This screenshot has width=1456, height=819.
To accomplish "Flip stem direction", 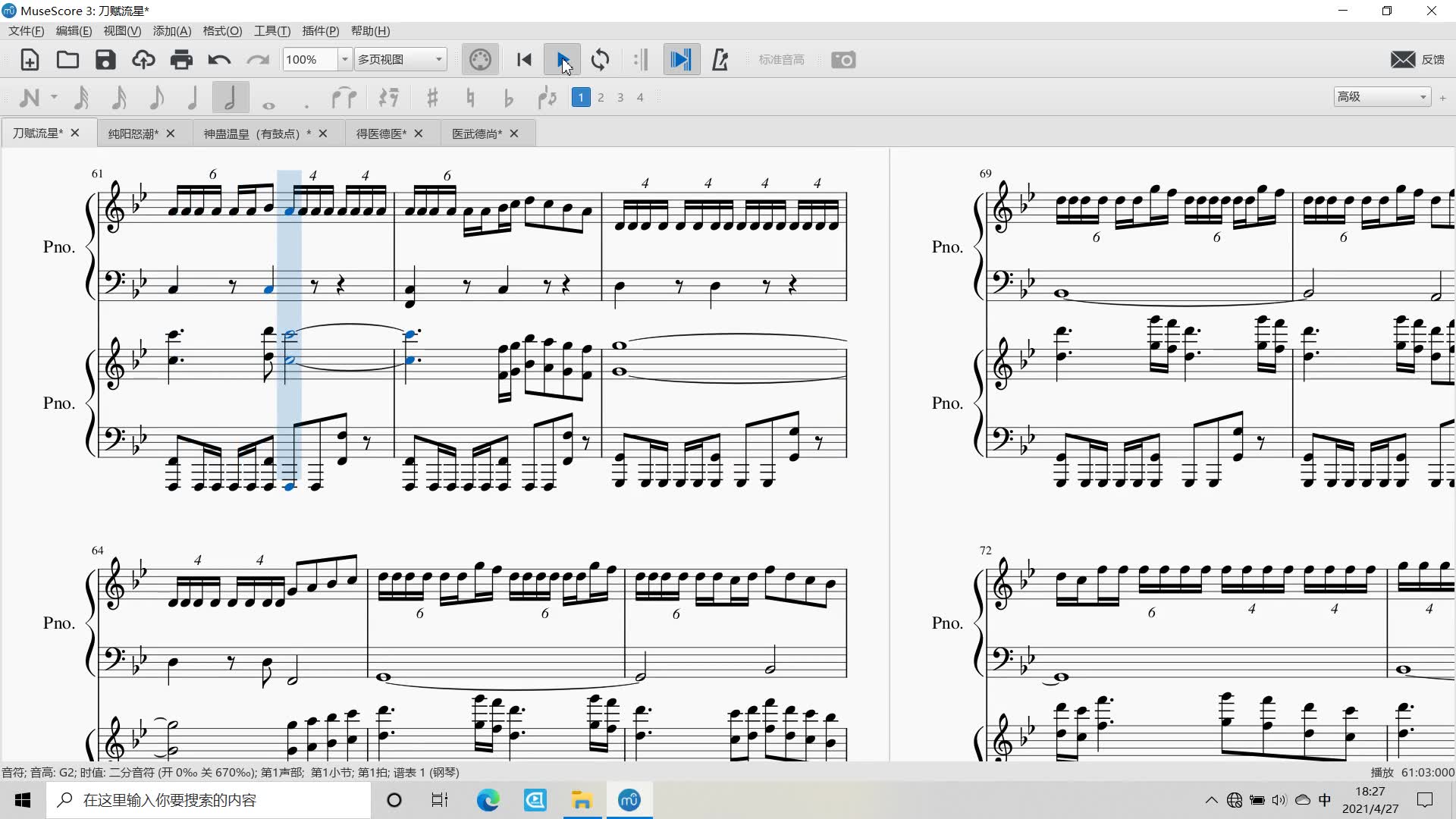I will click(x=547, y=98).
